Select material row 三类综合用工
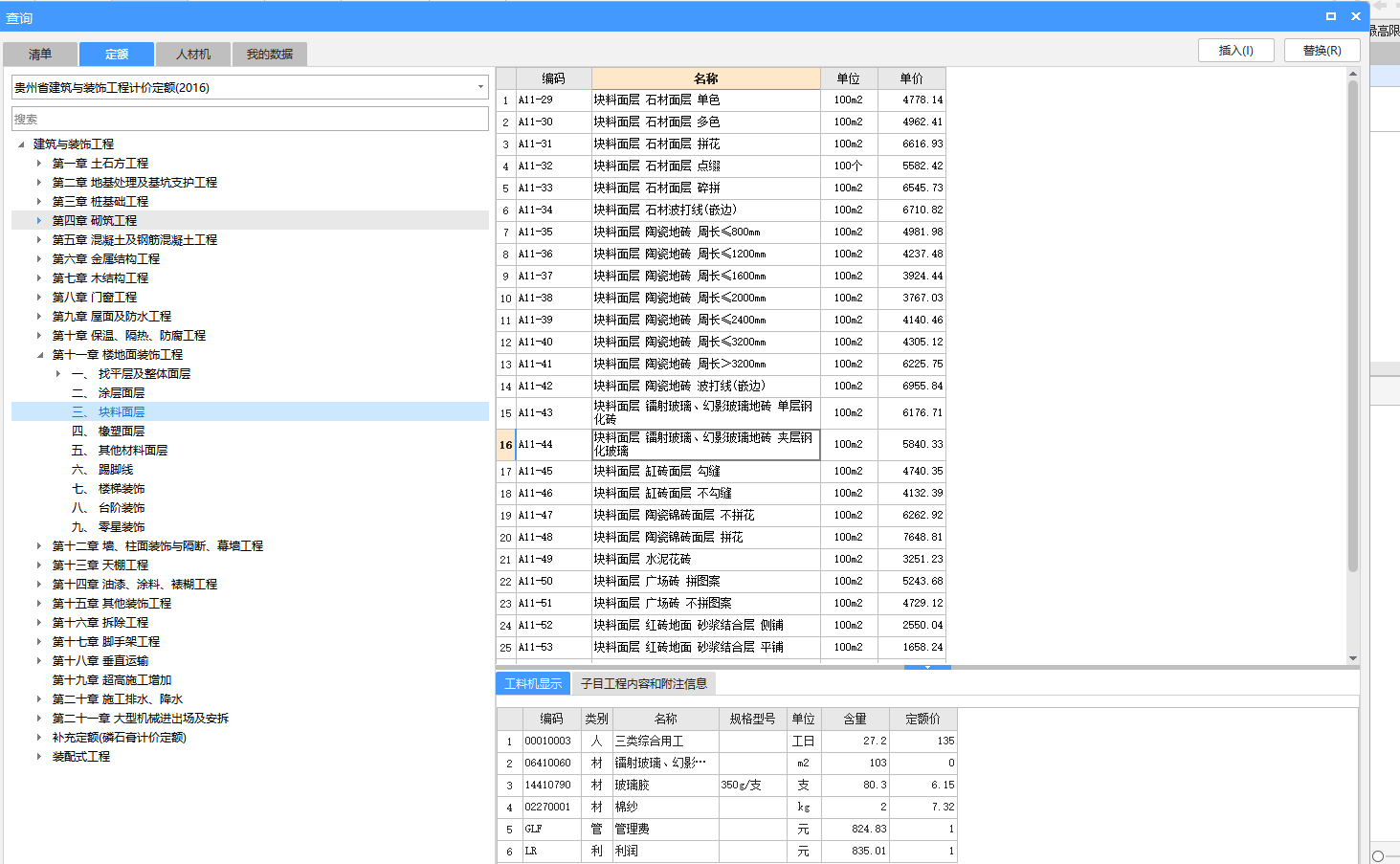This screenshot has height=864, width=1400. 726,741
